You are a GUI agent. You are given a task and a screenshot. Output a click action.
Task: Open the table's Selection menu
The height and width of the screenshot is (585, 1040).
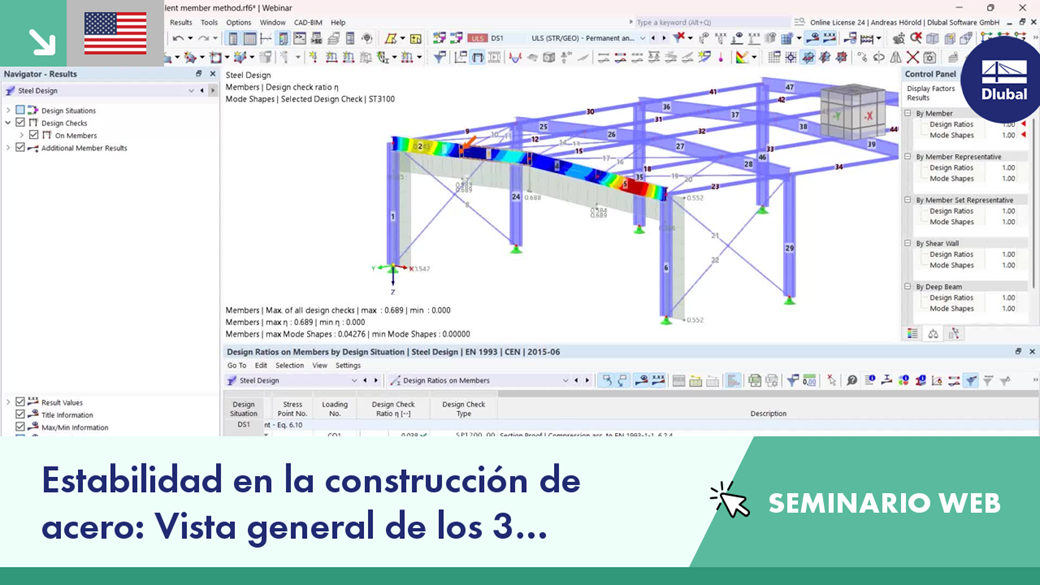289,365
